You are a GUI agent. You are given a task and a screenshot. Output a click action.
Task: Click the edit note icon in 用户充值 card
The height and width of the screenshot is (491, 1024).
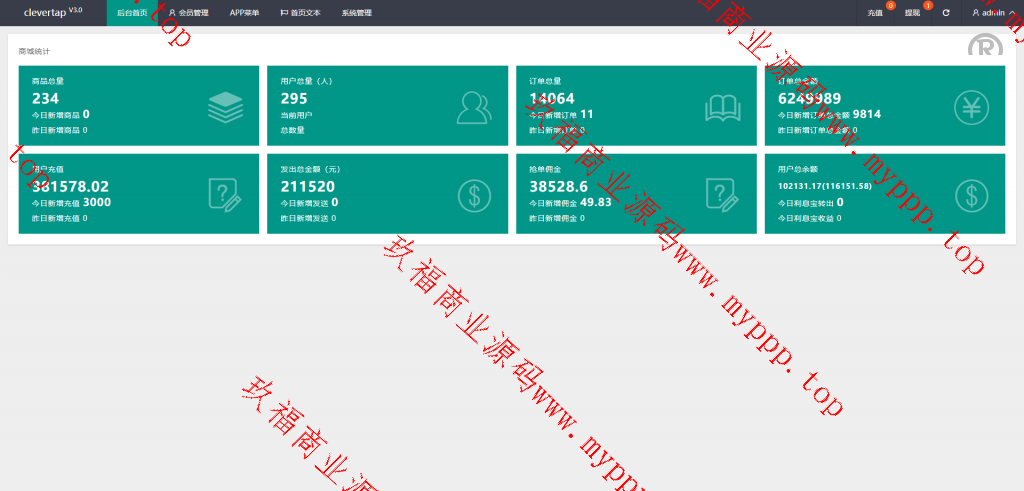225,194
